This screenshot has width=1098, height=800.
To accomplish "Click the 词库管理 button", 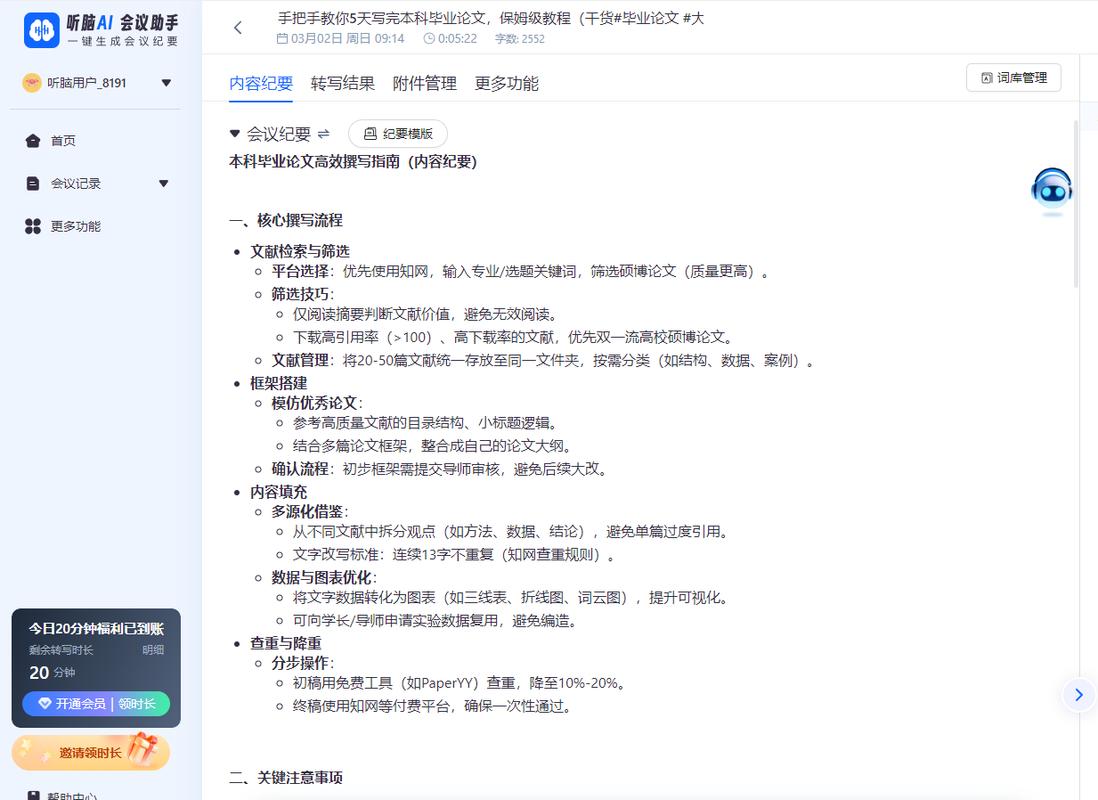I will [1013, 77].
